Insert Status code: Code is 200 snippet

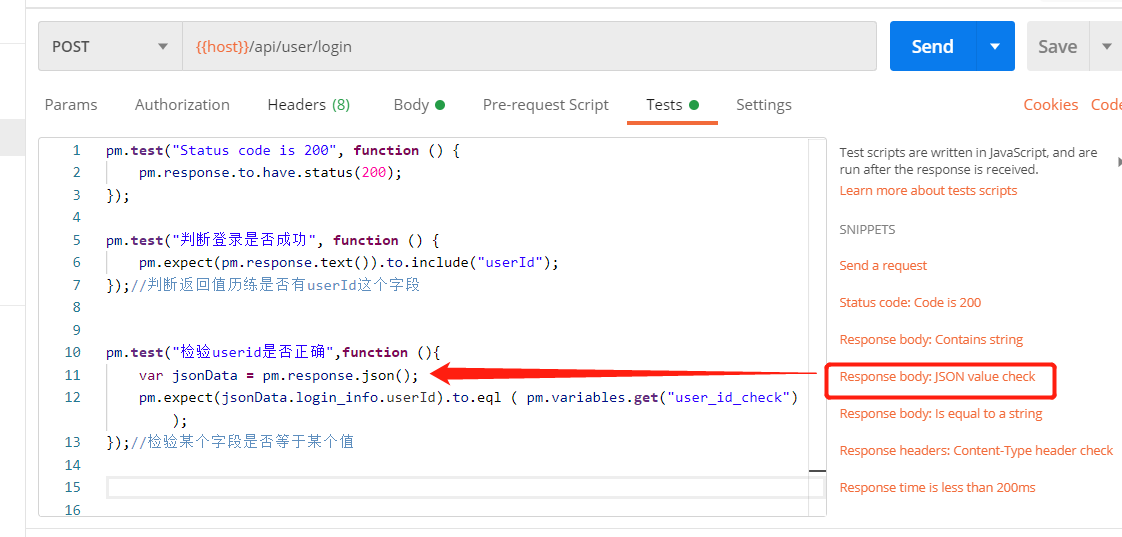click(910, 303)
